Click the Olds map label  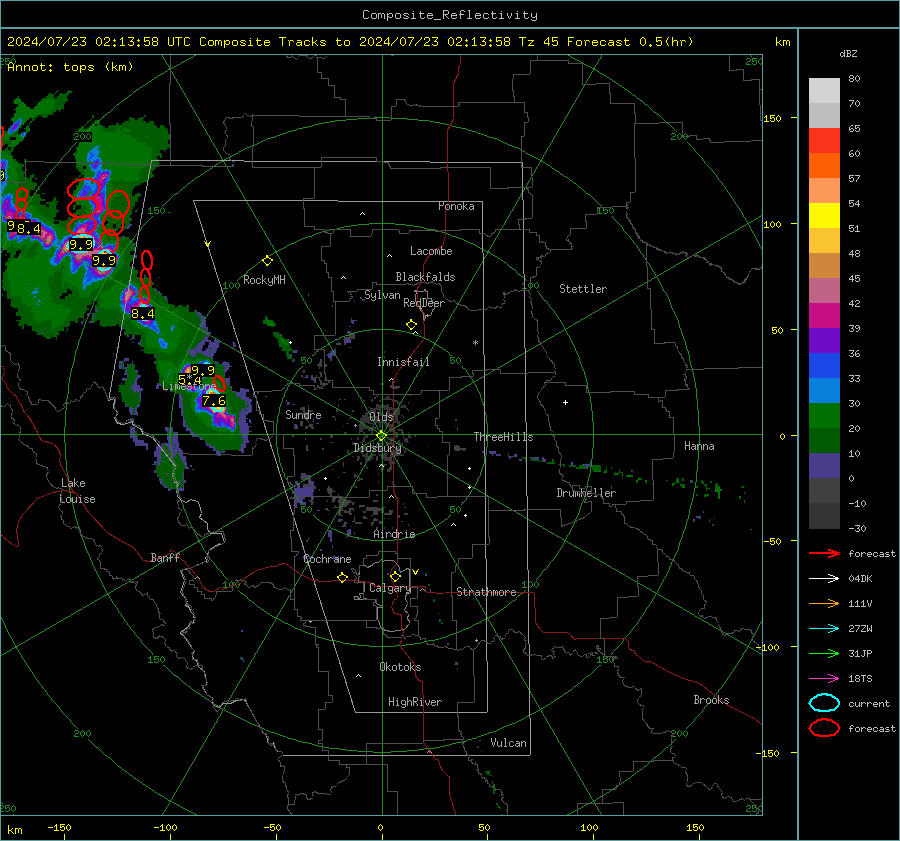pos(381,417)
